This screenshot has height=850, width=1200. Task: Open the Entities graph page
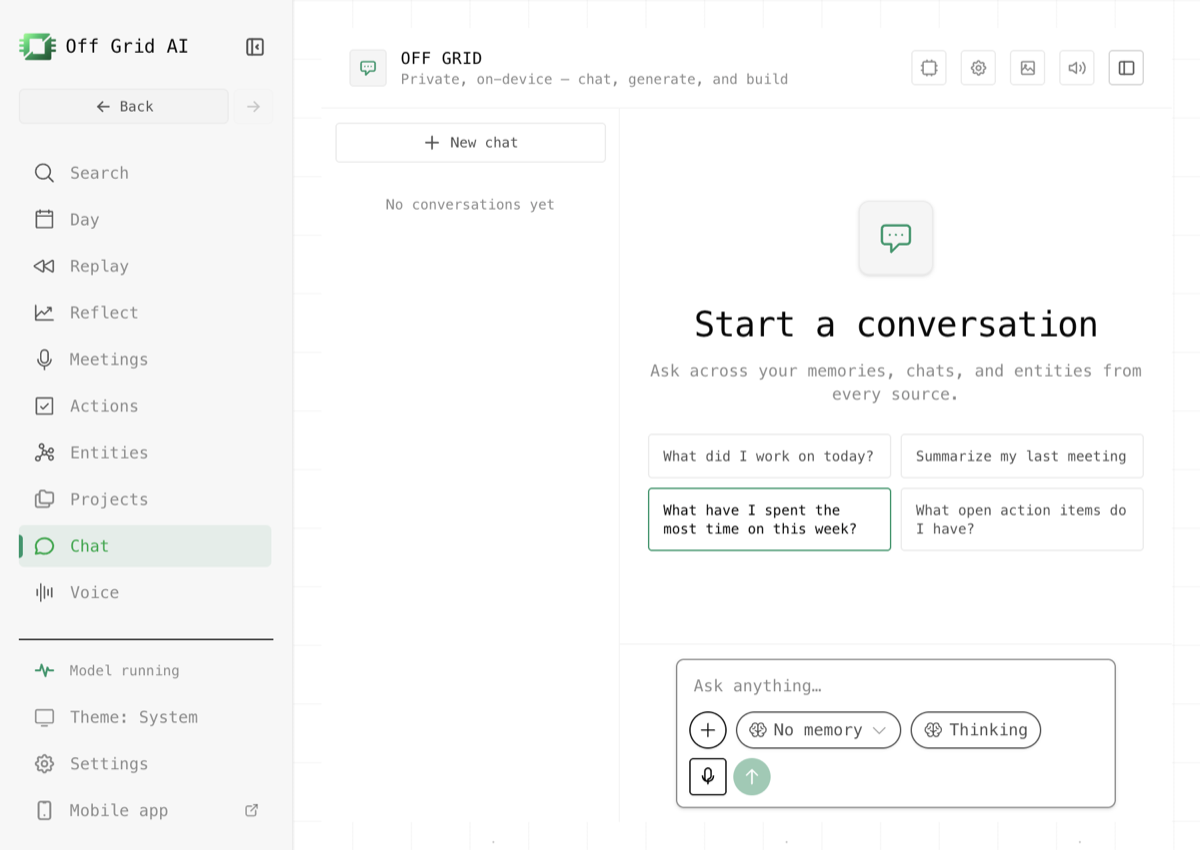[145, 453]
